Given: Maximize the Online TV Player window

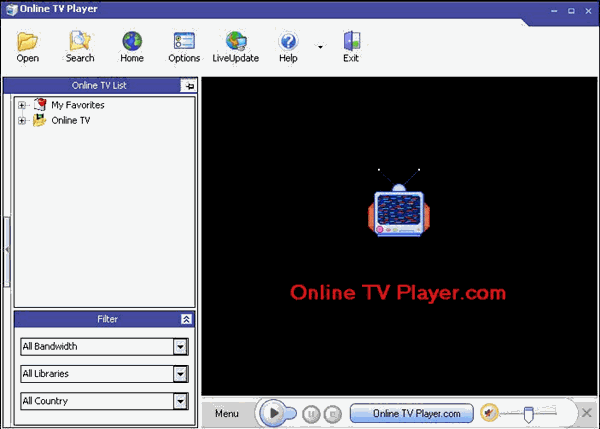Looking at the screenshot, I should (571, 11).
